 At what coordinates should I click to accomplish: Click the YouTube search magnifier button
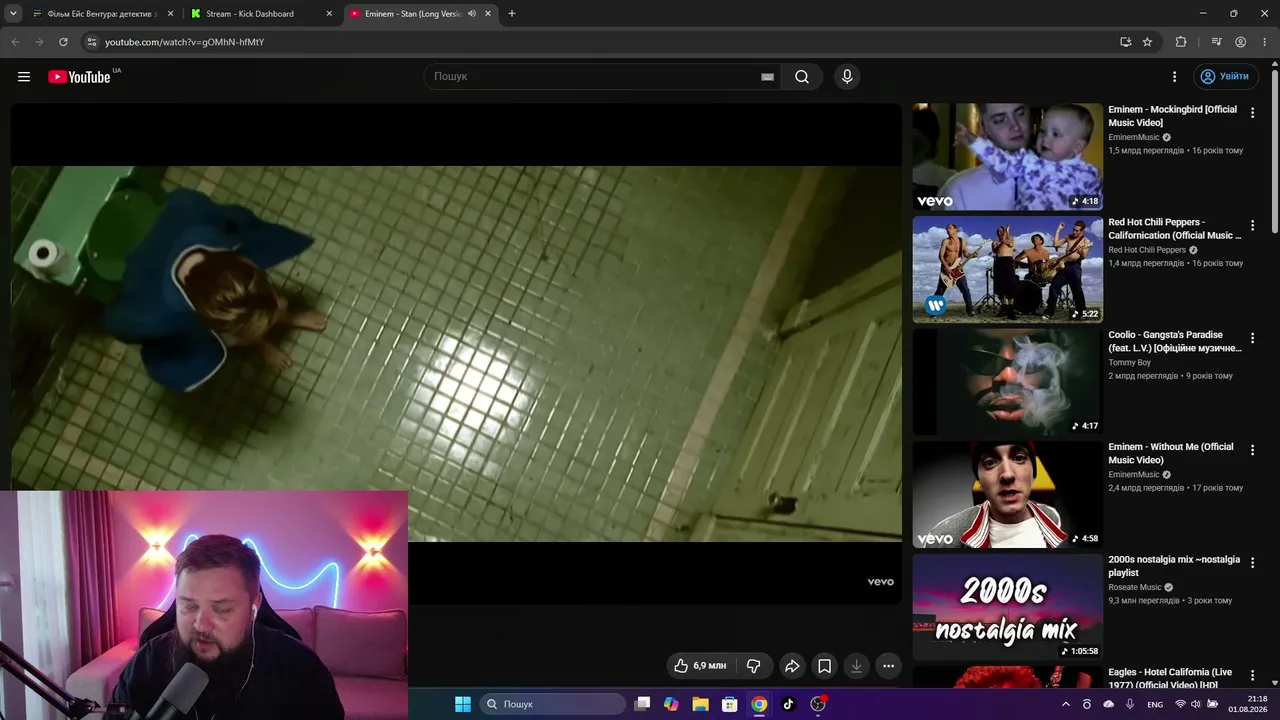tap(802, 77)
